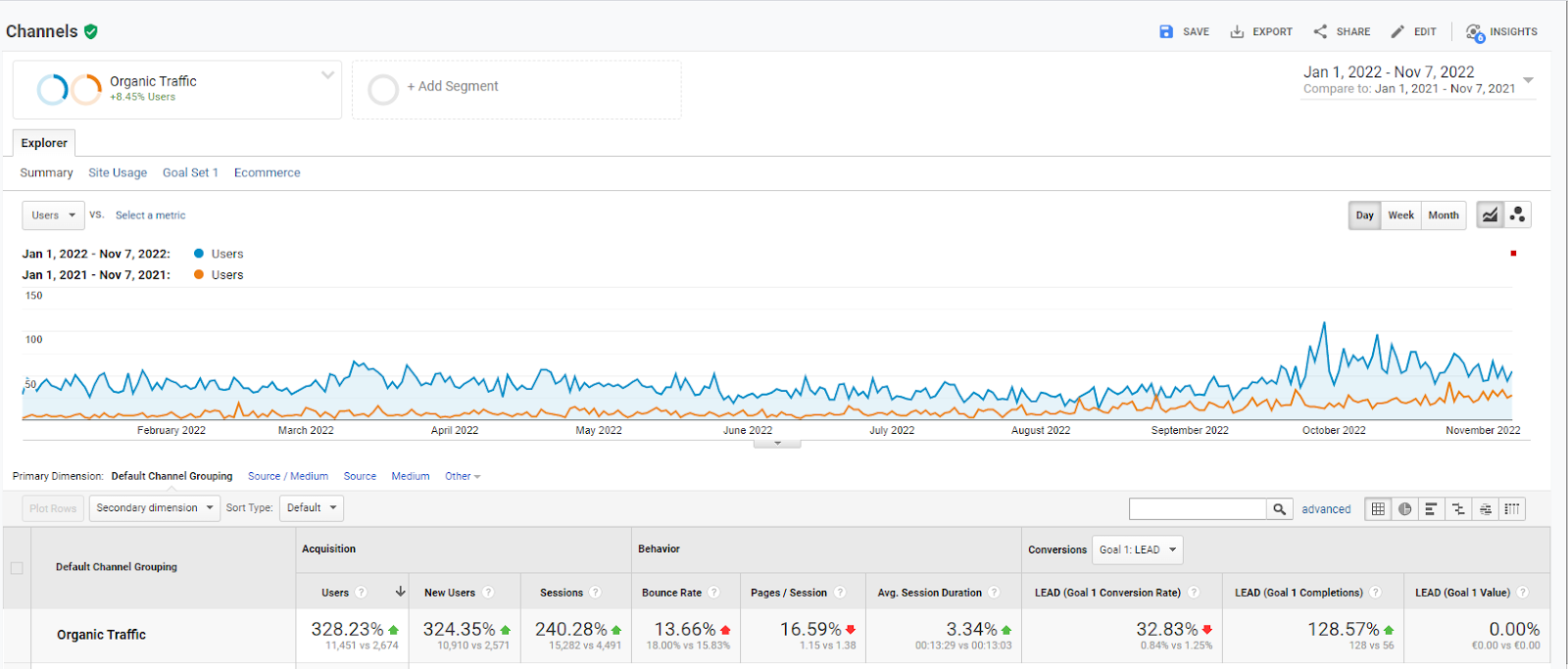1568x669 pixels.
Task: Open the Goal 1: LEAD conversions dropdown
Action: pos(1137,550)
